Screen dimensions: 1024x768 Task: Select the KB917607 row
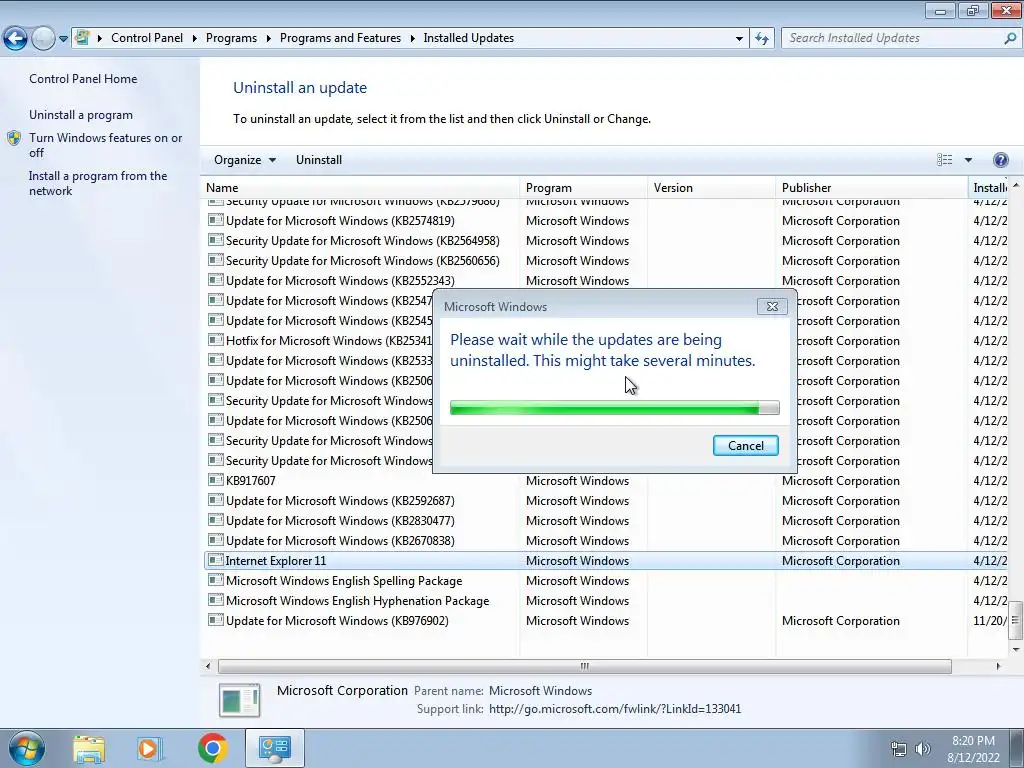tap(606, 481)
